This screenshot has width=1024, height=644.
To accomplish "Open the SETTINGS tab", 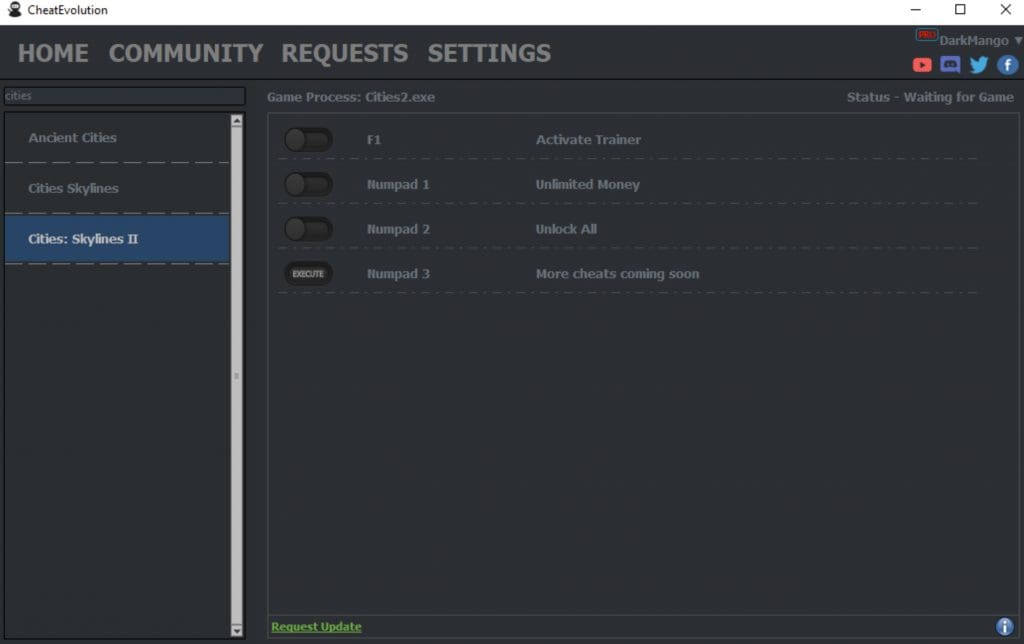I will coord(489,53).
